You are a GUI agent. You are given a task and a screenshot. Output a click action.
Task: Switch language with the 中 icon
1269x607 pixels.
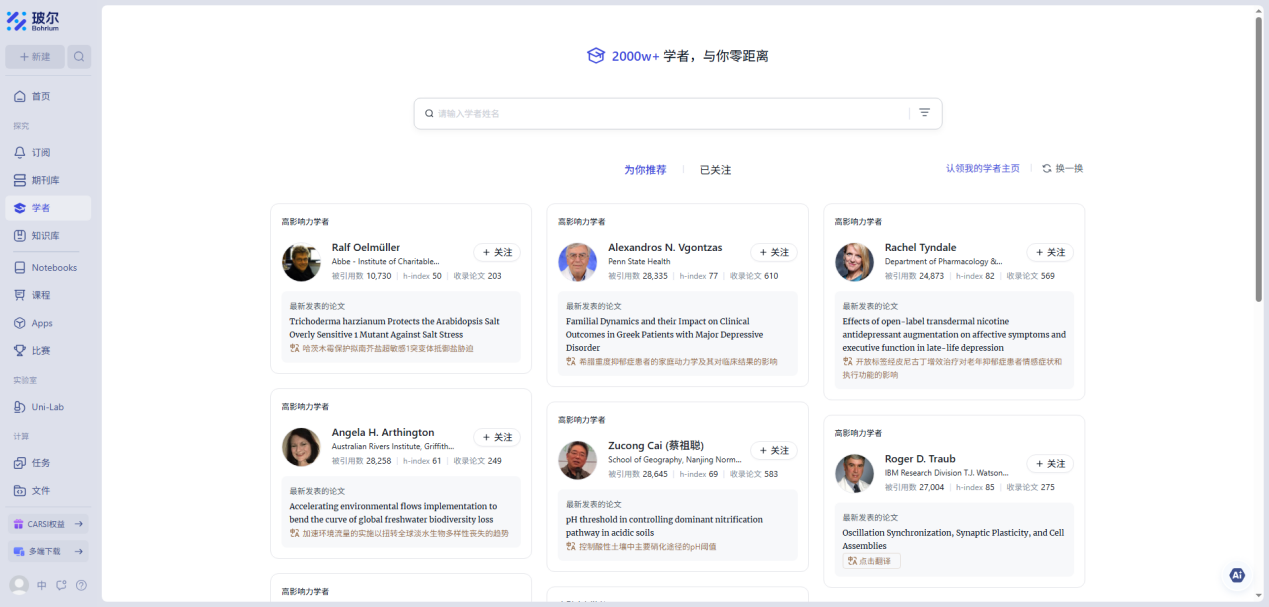(42, 585)
